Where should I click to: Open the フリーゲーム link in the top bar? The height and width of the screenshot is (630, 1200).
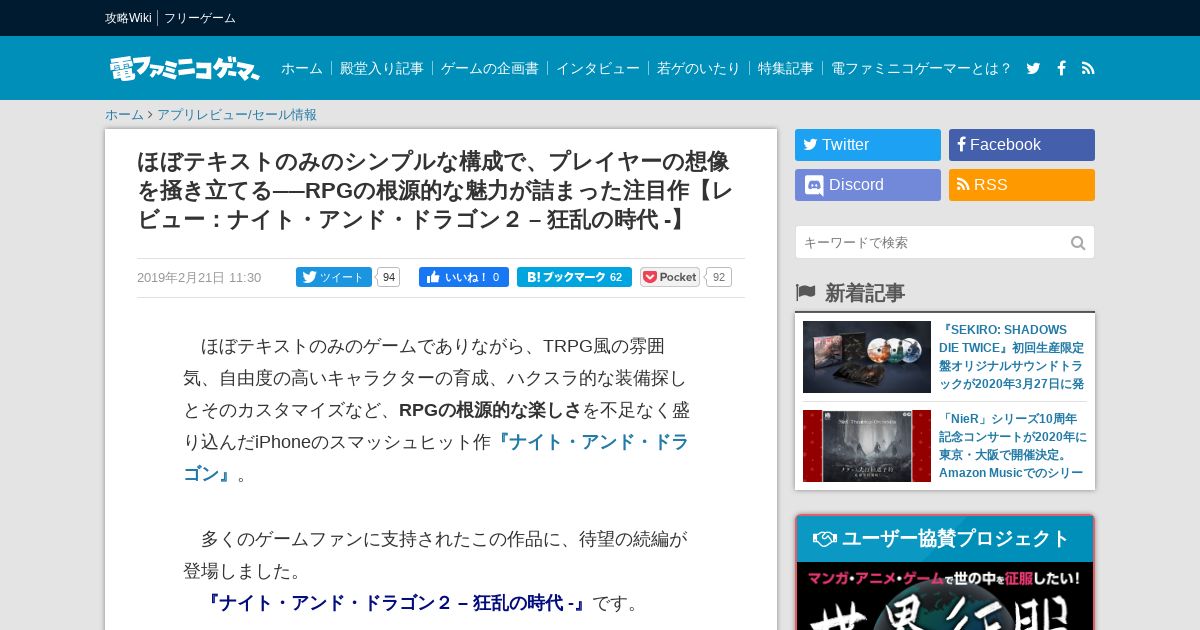200,18
